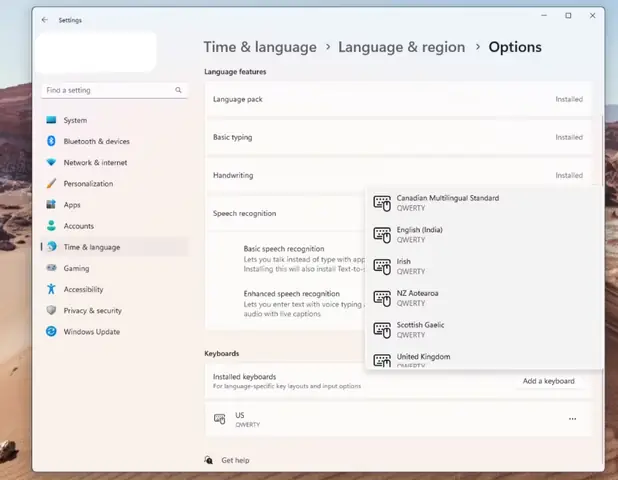Open Gaming settings
Screen dimensions: 618x480
(114, 268)
